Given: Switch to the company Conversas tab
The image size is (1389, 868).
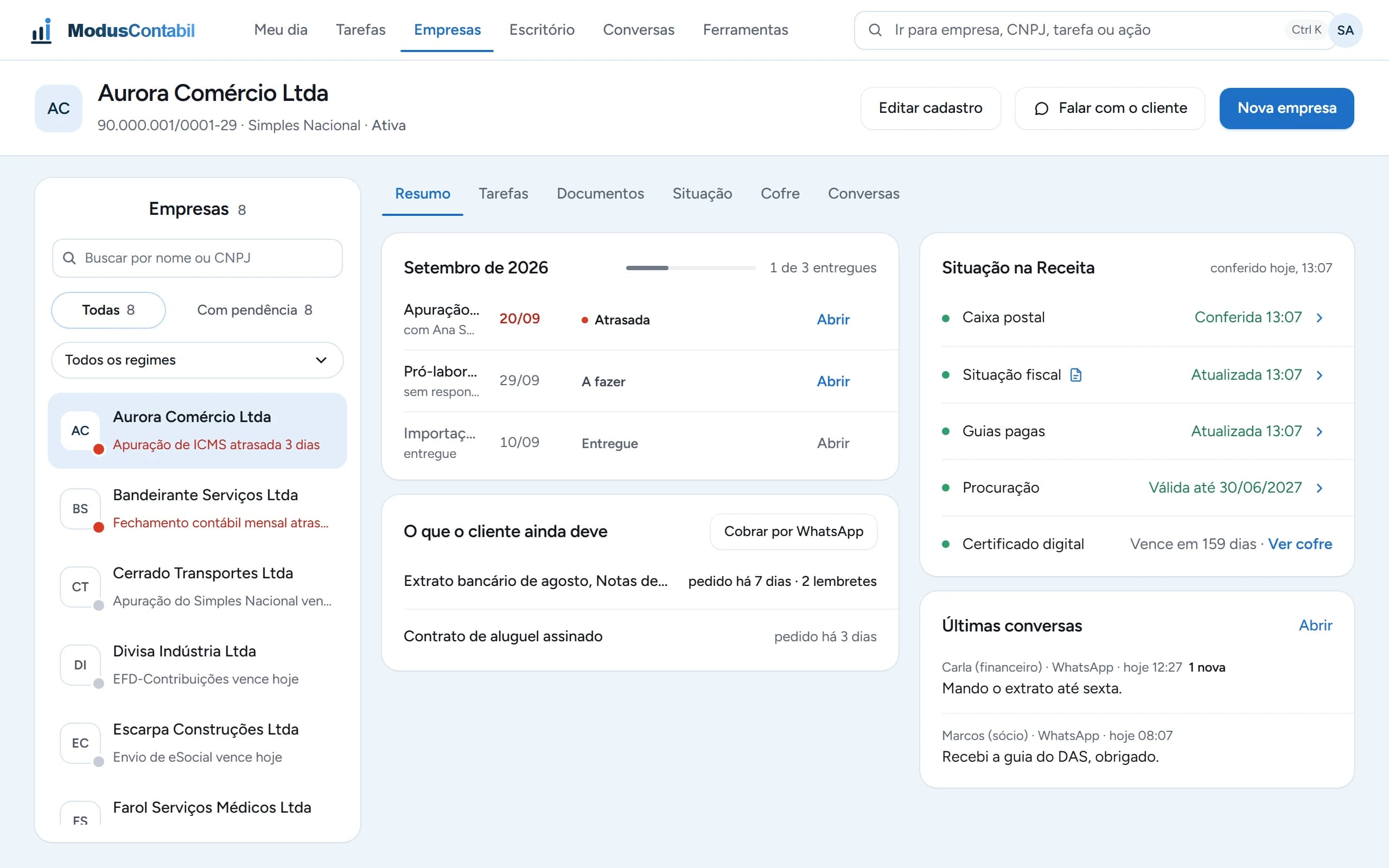Looking at the screenshot, I should coord(863,194).
